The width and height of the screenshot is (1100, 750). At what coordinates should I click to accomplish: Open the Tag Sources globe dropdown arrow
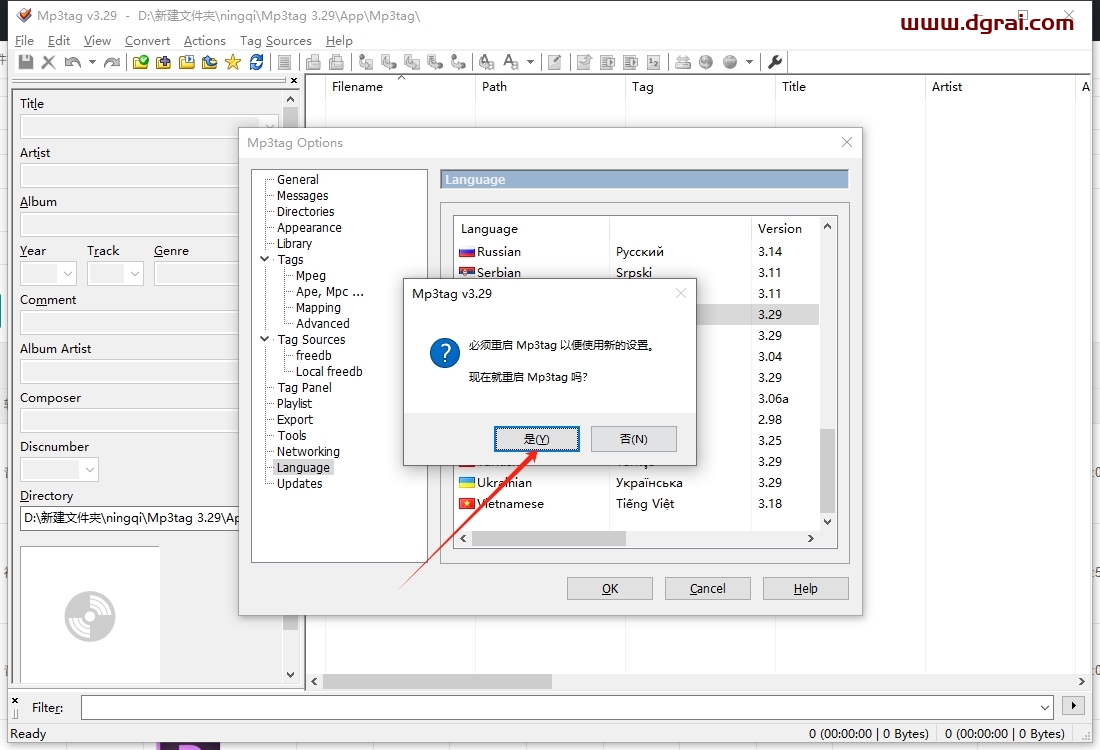tap(749, 62)
